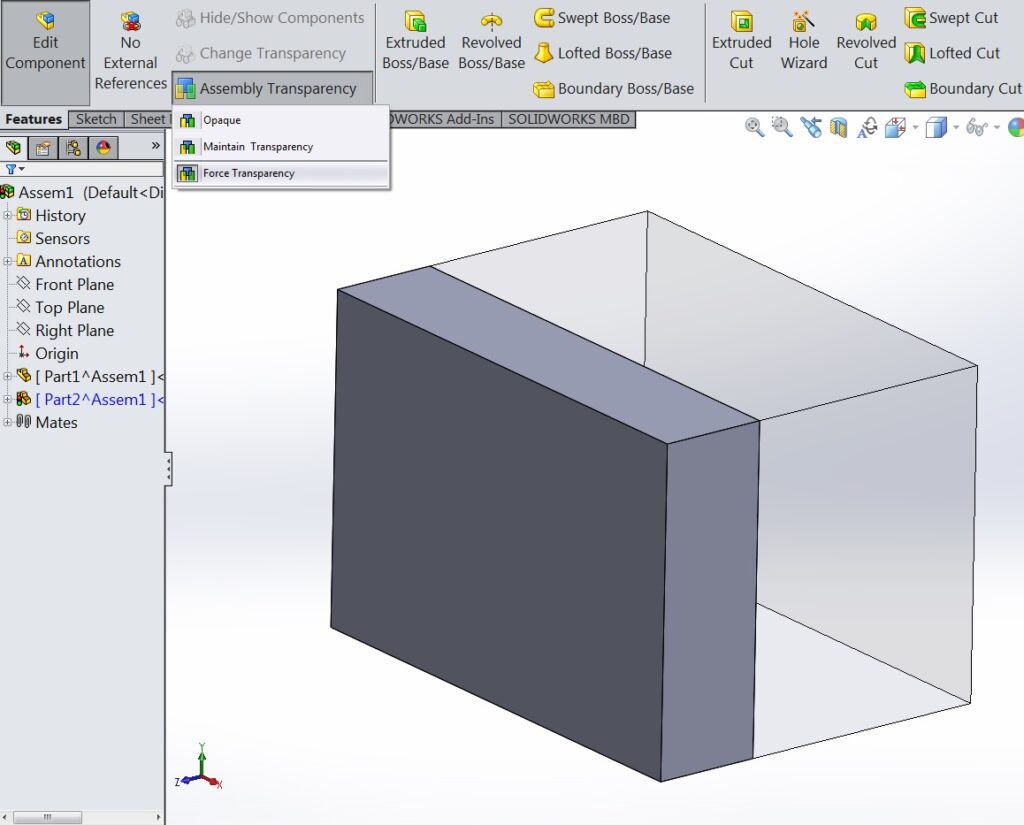Image resolution: width=1024 pixels, height=825 pixels.
Task: Select Front Plane in the feature tree
Action: [x=73, y=284]
